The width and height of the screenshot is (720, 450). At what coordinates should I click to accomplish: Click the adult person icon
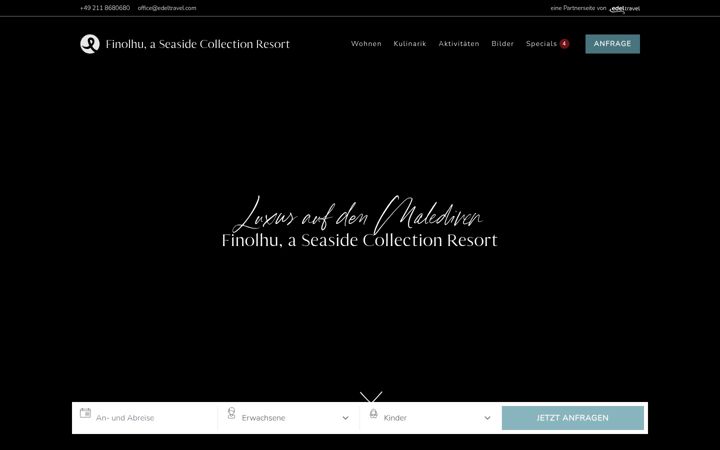[231, 413]
